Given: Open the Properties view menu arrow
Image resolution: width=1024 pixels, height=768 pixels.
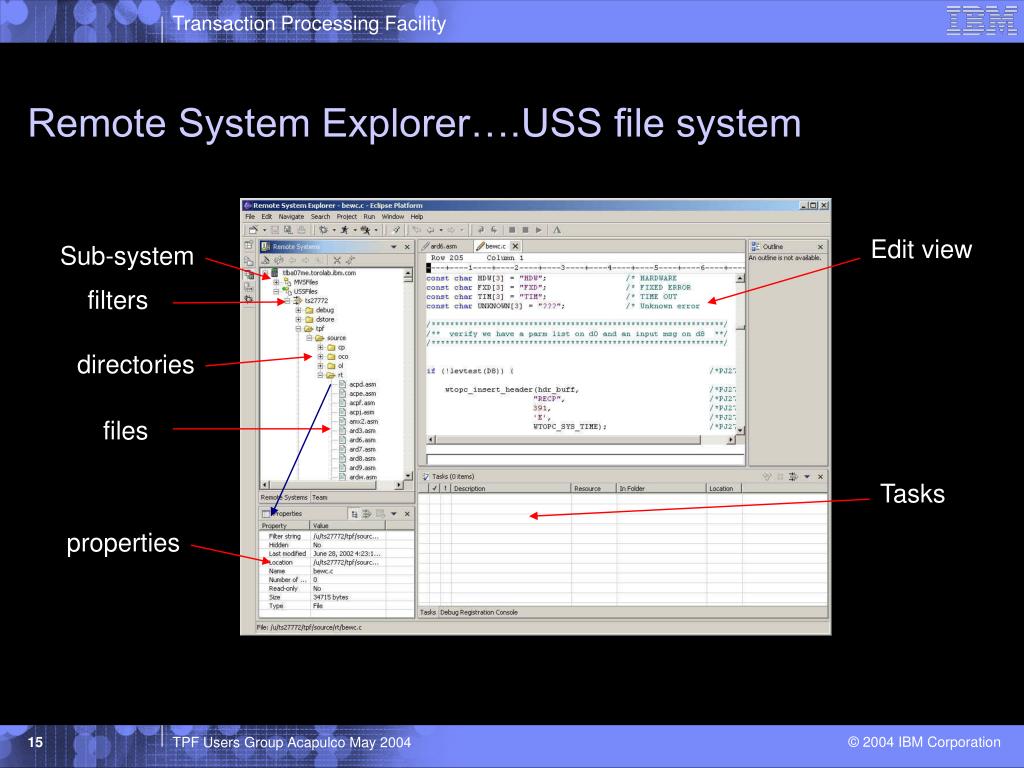Looking at the screenshot, I should (x=394, y=514).
